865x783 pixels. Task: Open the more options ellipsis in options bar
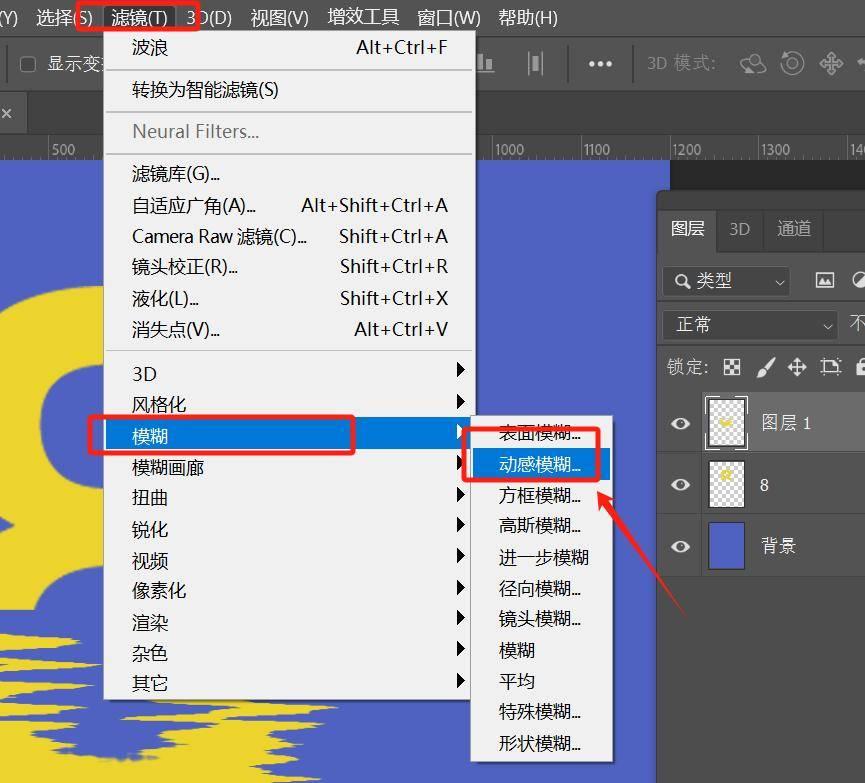pos(600,63)
